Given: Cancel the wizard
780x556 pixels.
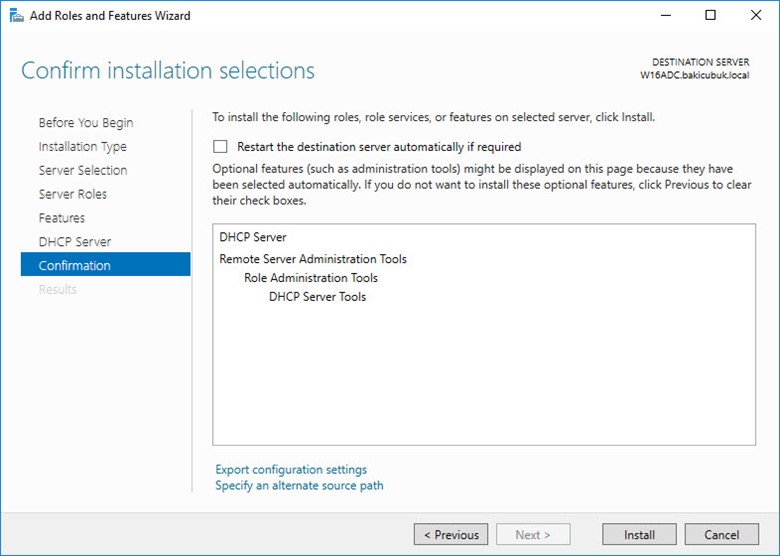Looking at the screenshot, I should (x=721, y=535).
